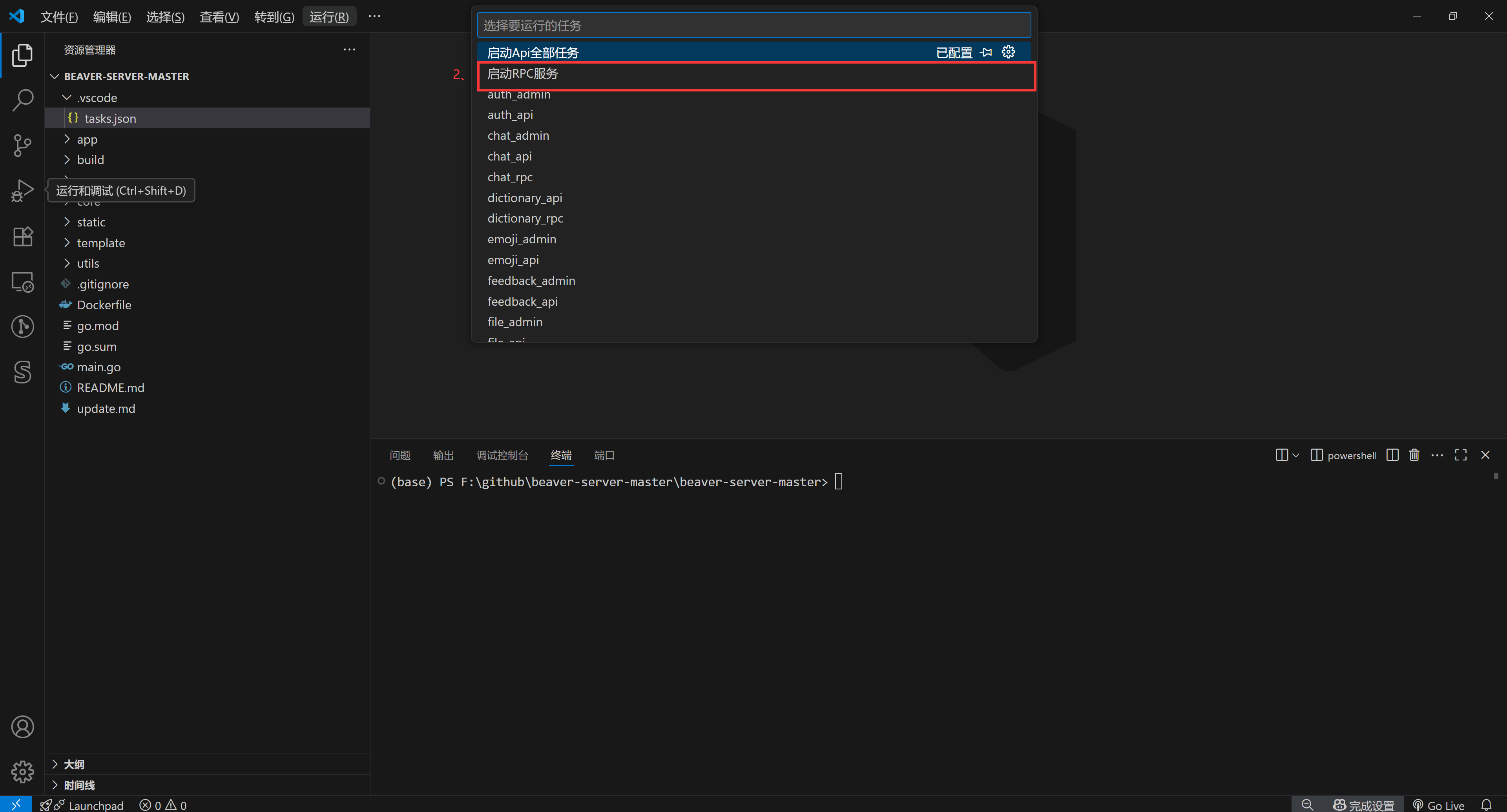1507x812 pixels.
Task: Click the explorer panel more actions ellipsis
Action: [349, 50]
